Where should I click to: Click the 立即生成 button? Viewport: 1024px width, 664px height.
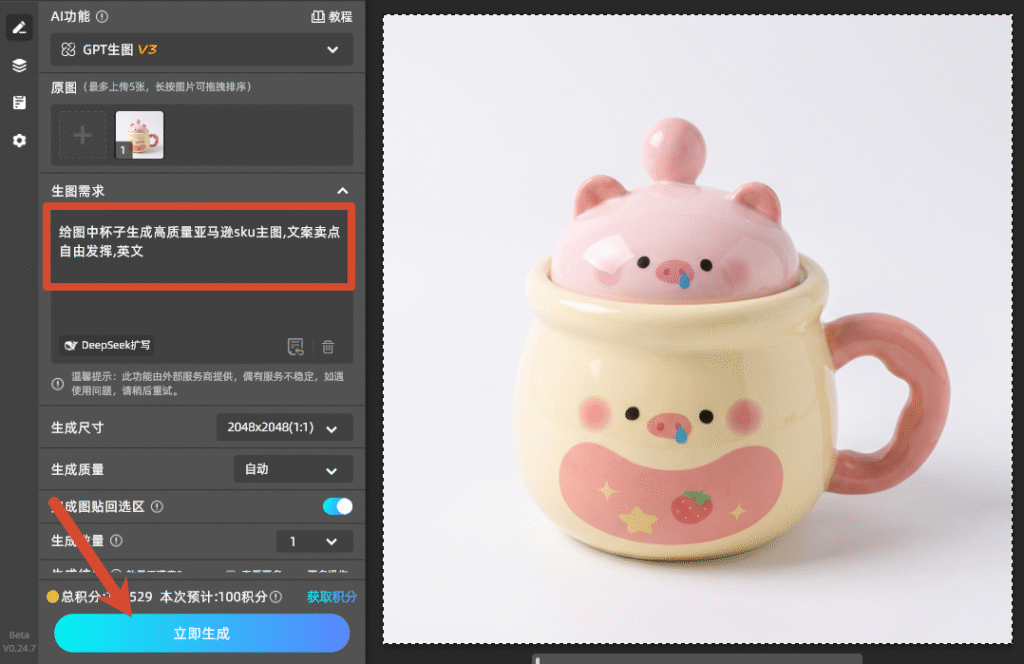point(202,633)
